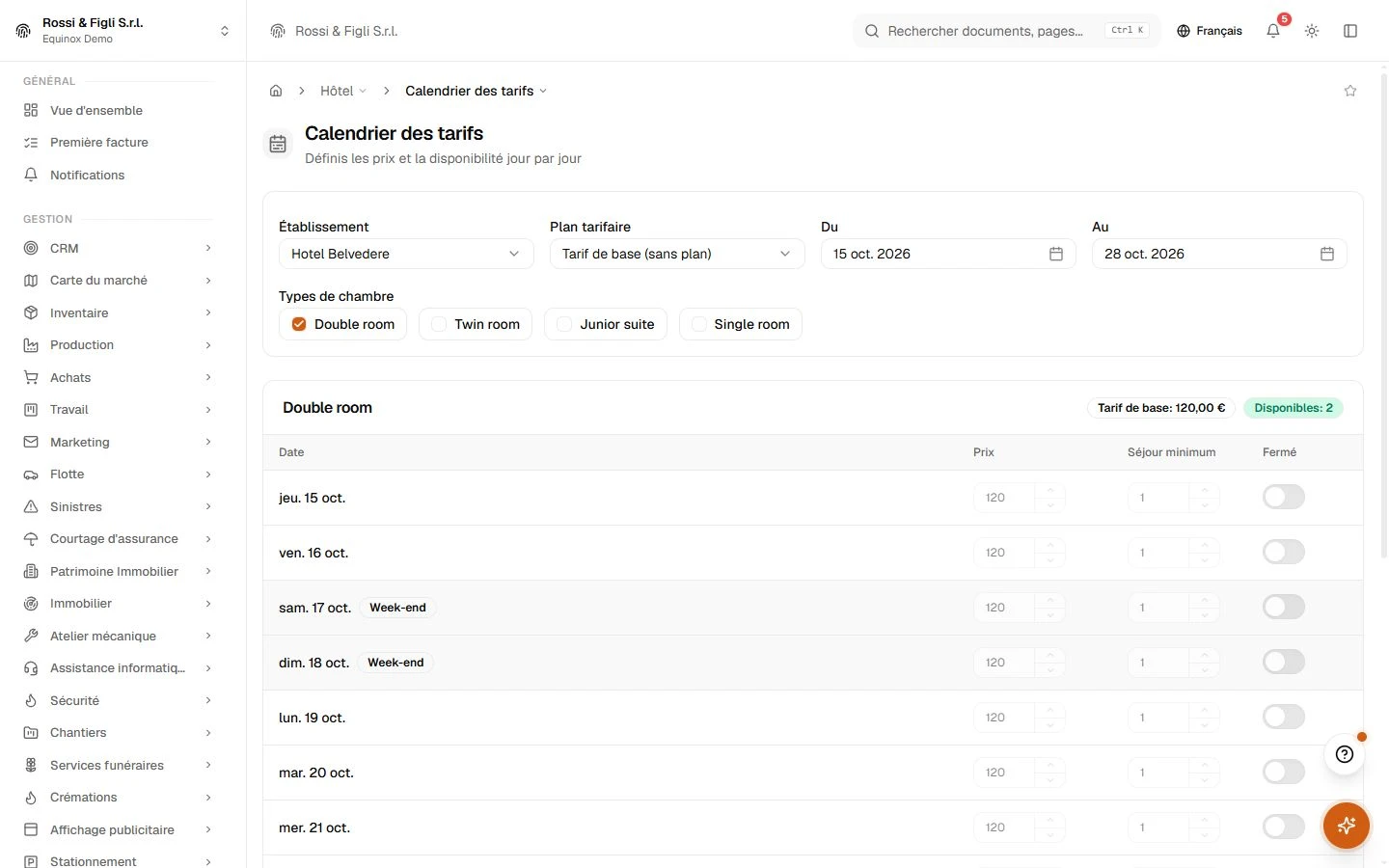Open the Plan tarifaire dropdown
This screenshot has height=868, width=1389.
click(677, 254)
